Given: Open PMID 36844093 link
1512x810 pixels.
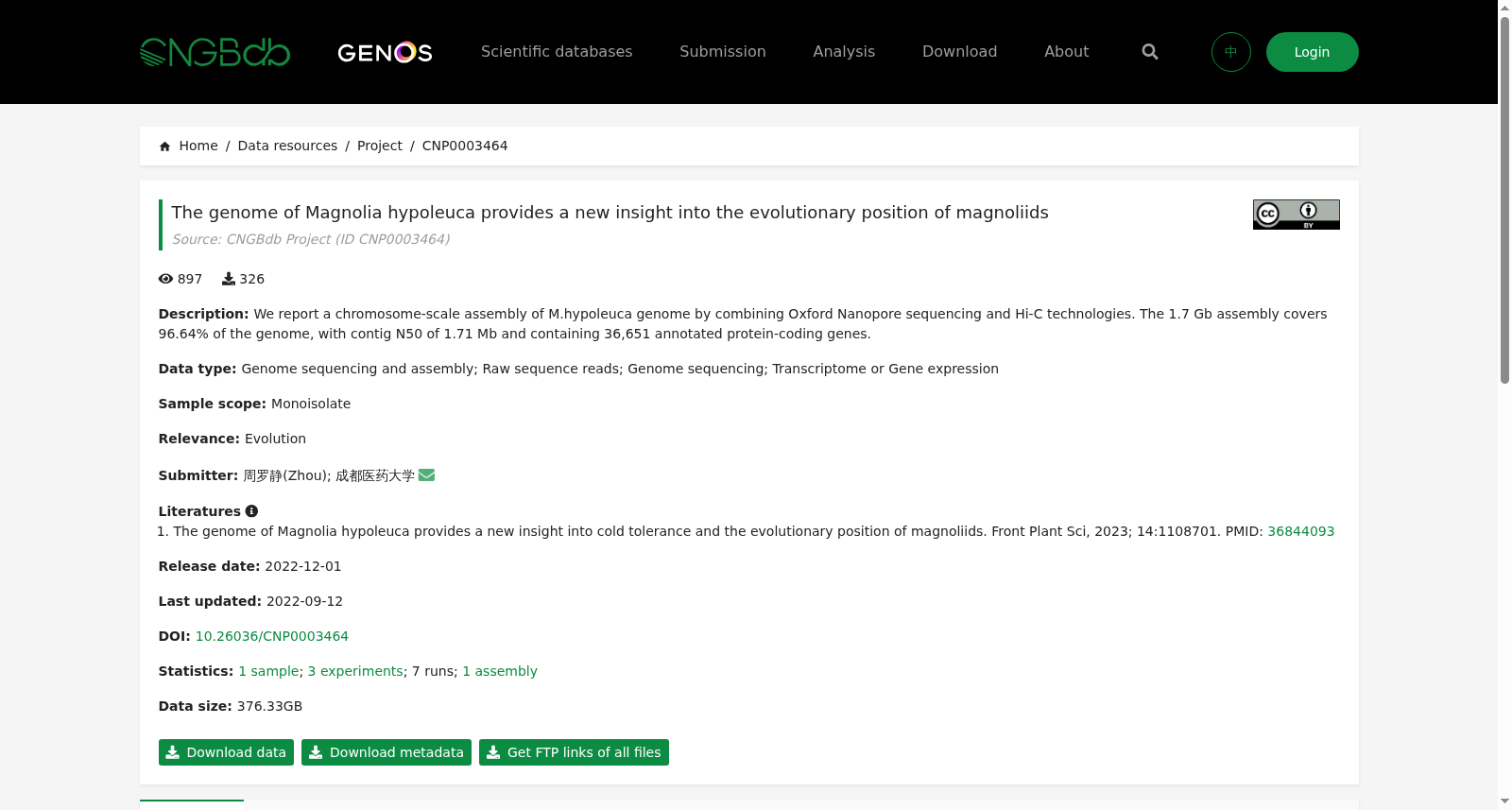Looking at the screenshot, I should click(x=1300, y=531).
